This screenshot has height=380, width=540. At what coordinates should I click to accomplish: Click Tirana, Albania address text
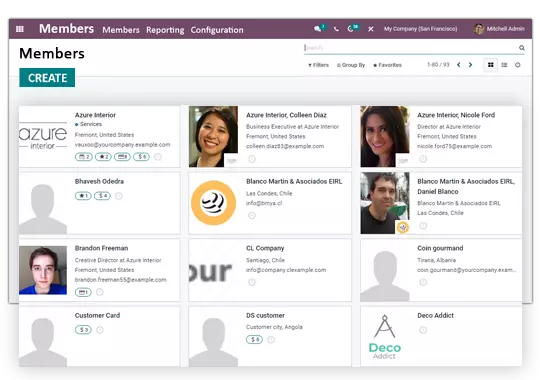[x=436, y=260]
